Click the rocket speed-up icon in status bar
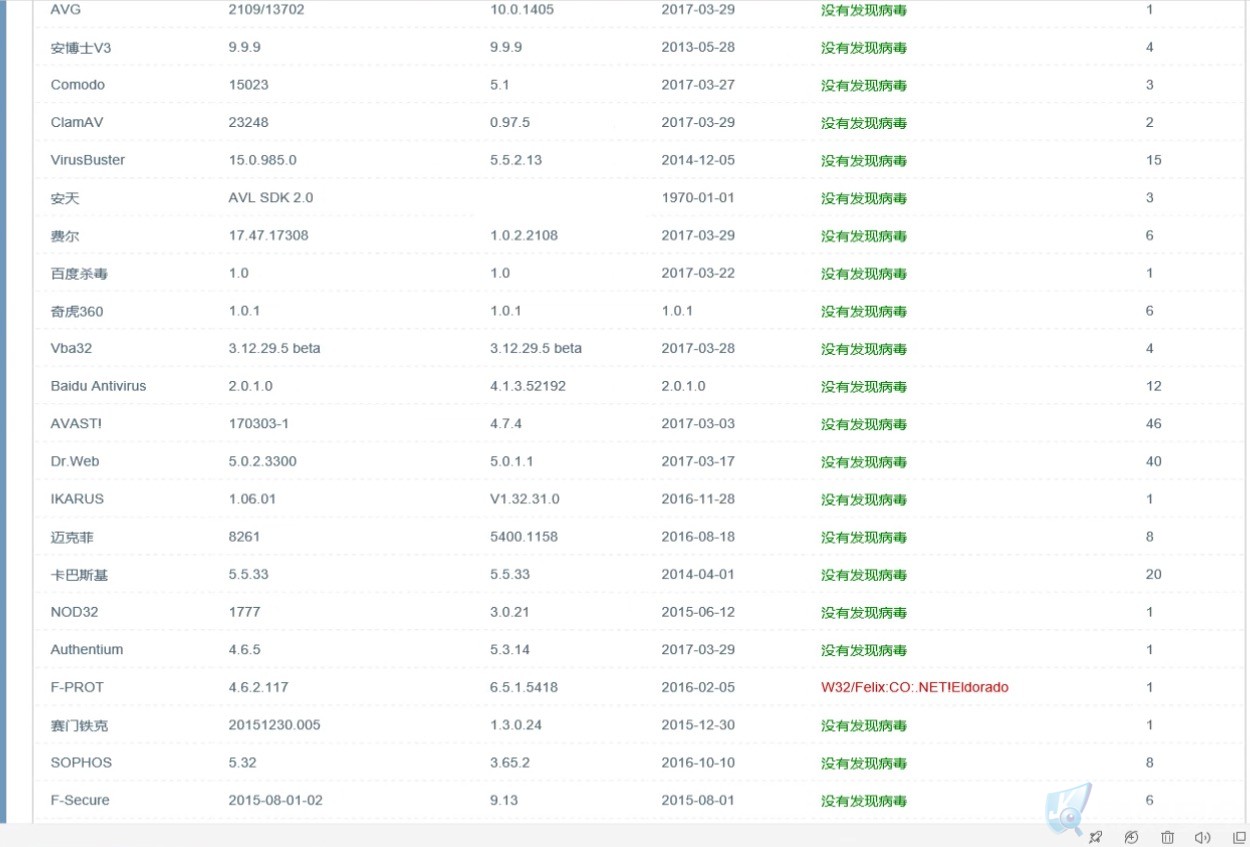Viewport: 1250px width, 847px height. click(x=1095, y=837)
